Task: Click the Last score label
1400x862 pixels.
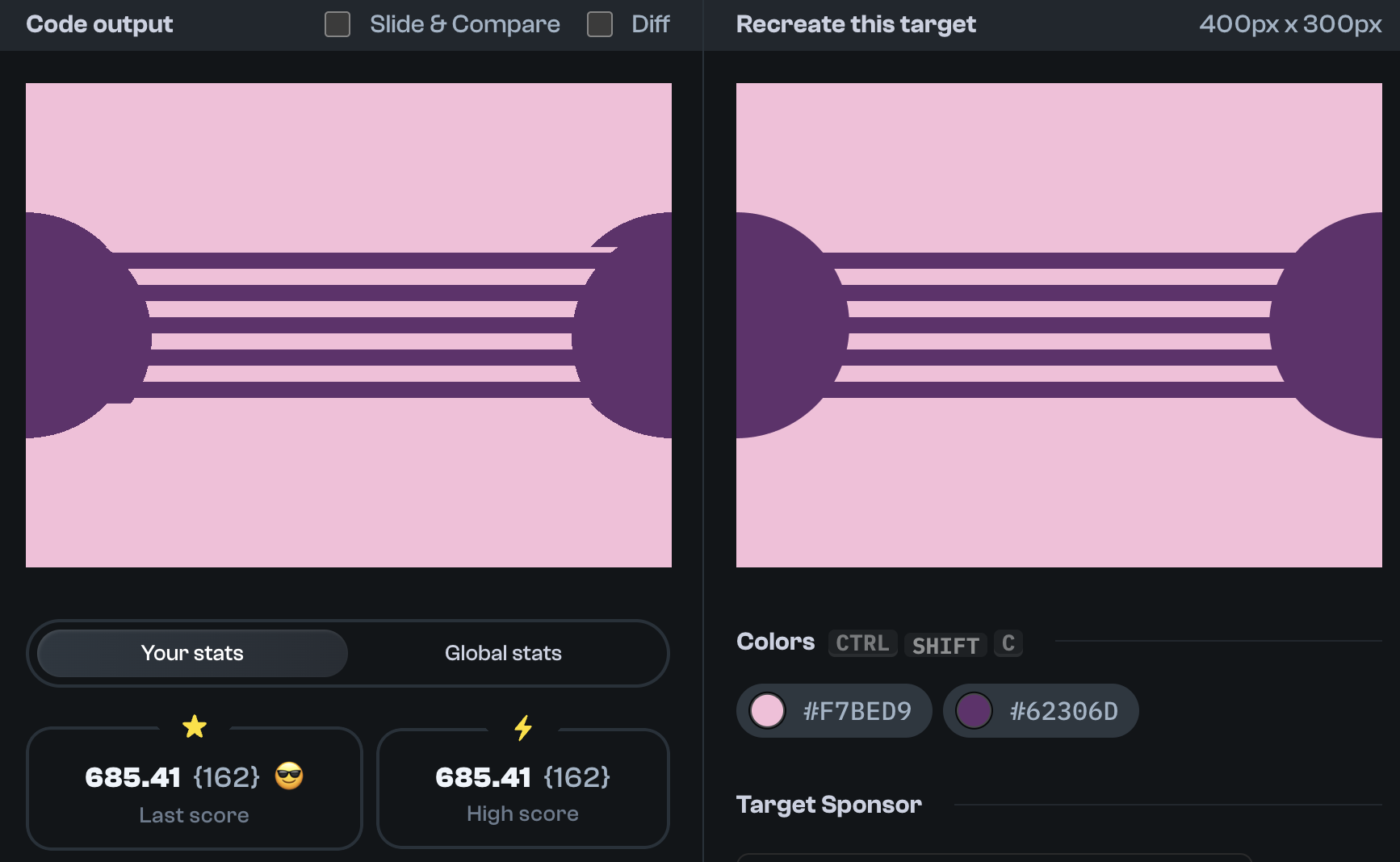Action: coord(194,815)
